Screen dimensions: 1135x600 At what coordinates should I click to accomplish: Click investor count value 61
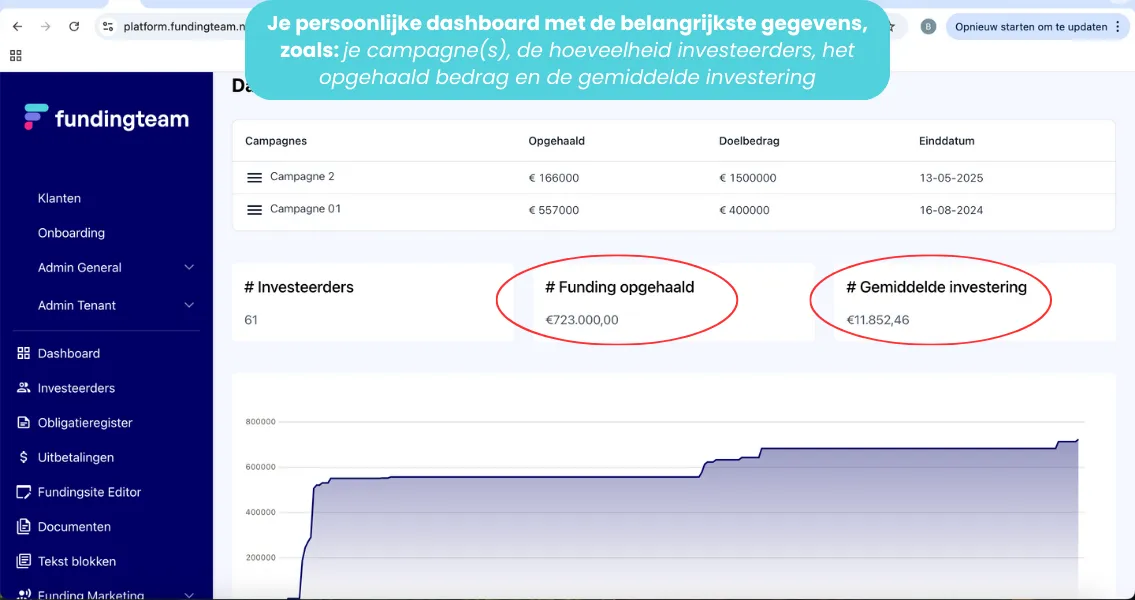pyautogui.click(x=251, y=319)
